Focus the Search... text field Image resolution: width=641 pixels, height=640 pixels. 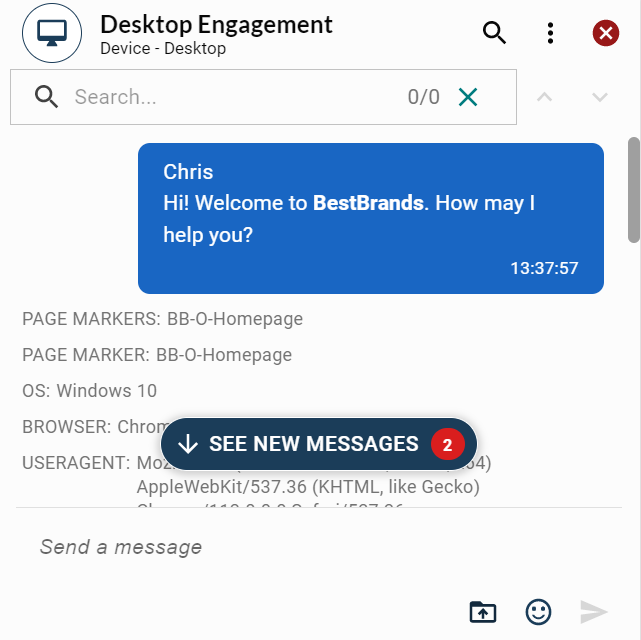point(230,97)
